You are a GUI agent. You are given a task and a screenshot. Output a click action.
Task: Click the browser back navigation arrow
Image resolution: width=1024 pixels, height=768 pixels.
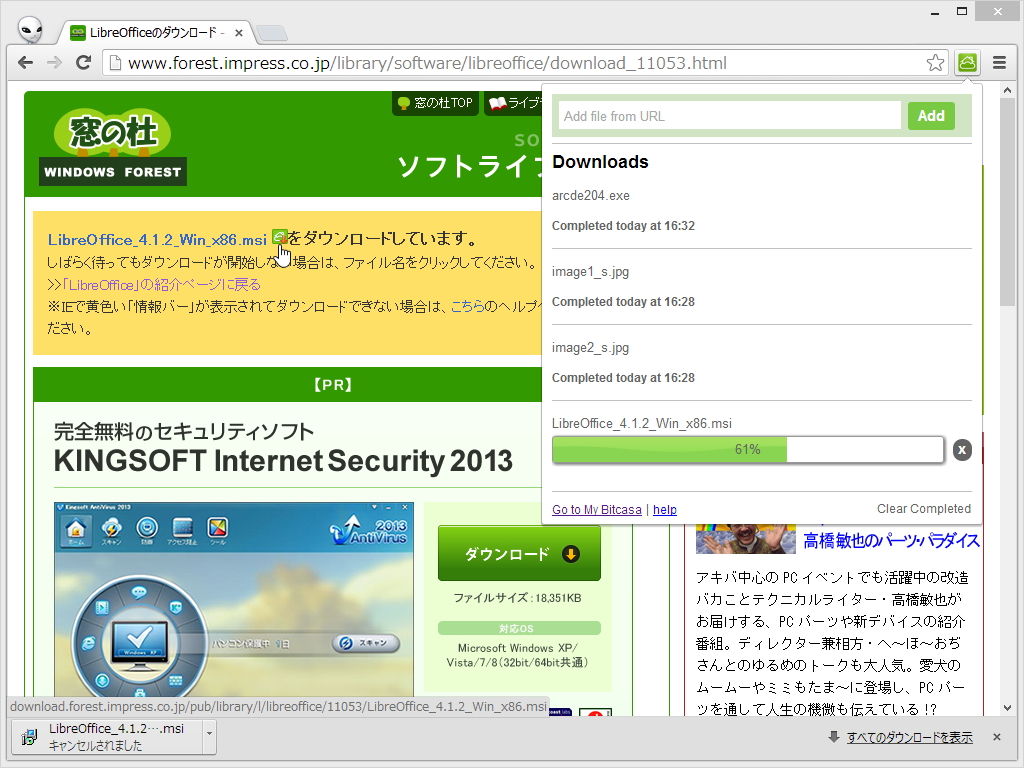click(24, 62)
